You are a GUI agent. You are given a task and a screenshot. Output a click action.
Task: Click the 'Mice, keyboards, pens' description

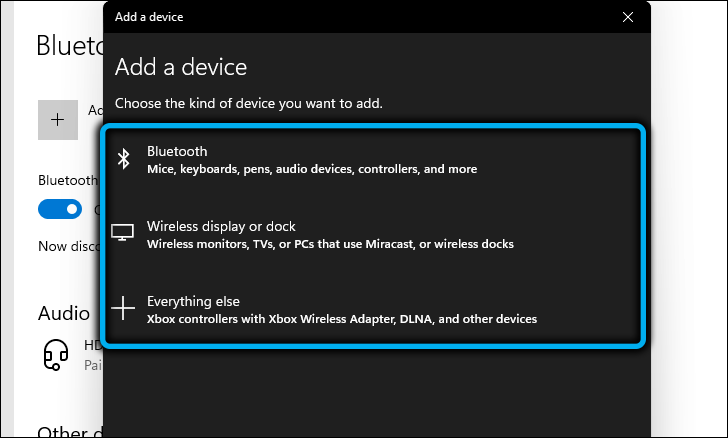coord(311,169)
